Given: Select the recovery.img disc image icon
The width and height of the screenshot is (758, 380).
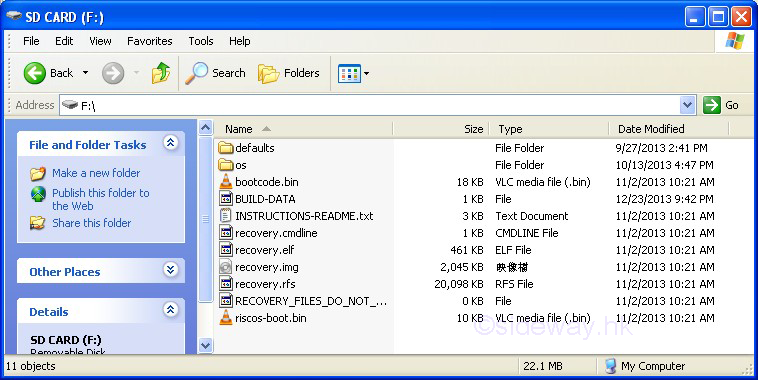Looking at the screenshot, I should [x=226, y=267].
